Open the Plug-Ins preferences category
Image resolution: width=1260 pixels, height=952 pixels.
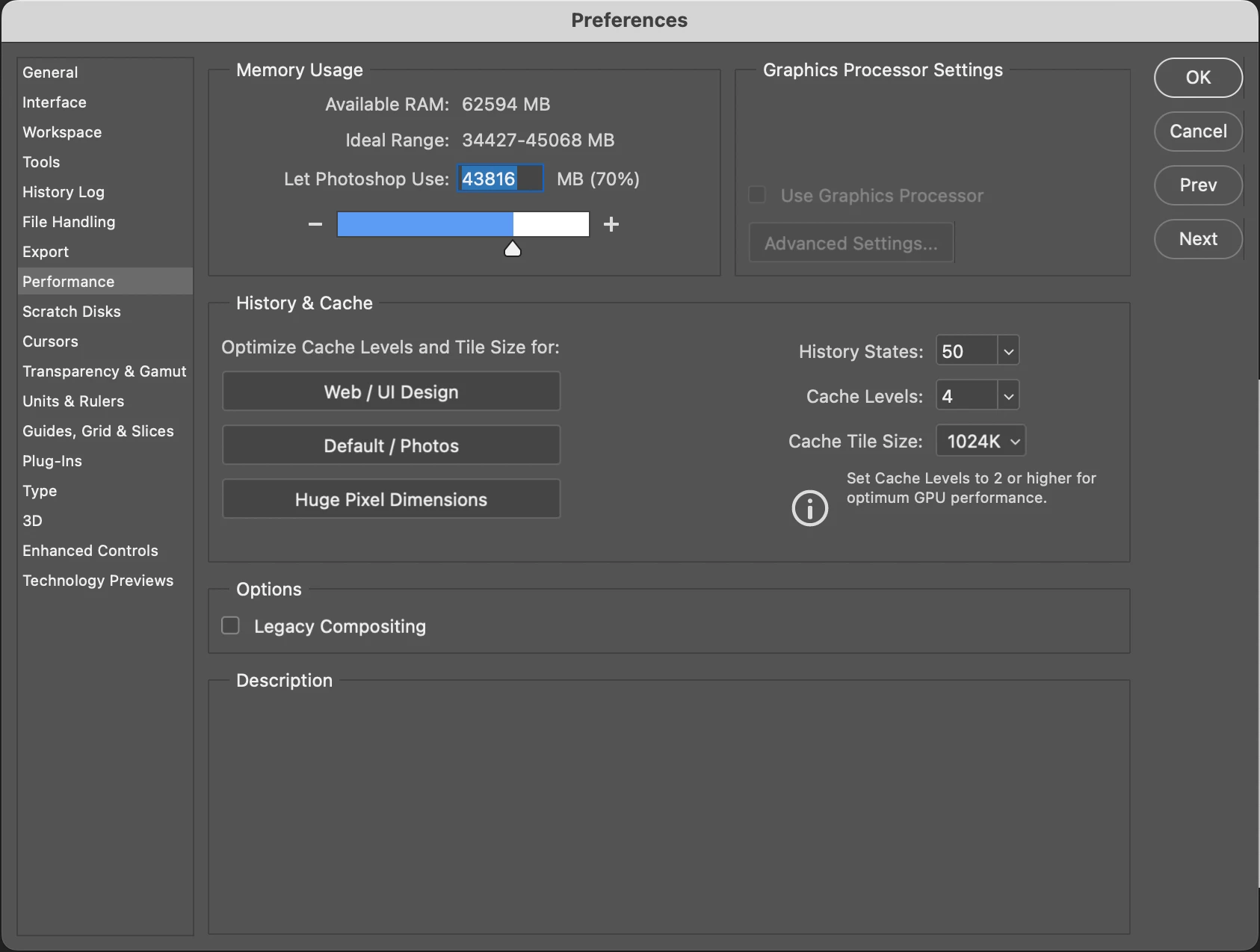pos(105,461)
